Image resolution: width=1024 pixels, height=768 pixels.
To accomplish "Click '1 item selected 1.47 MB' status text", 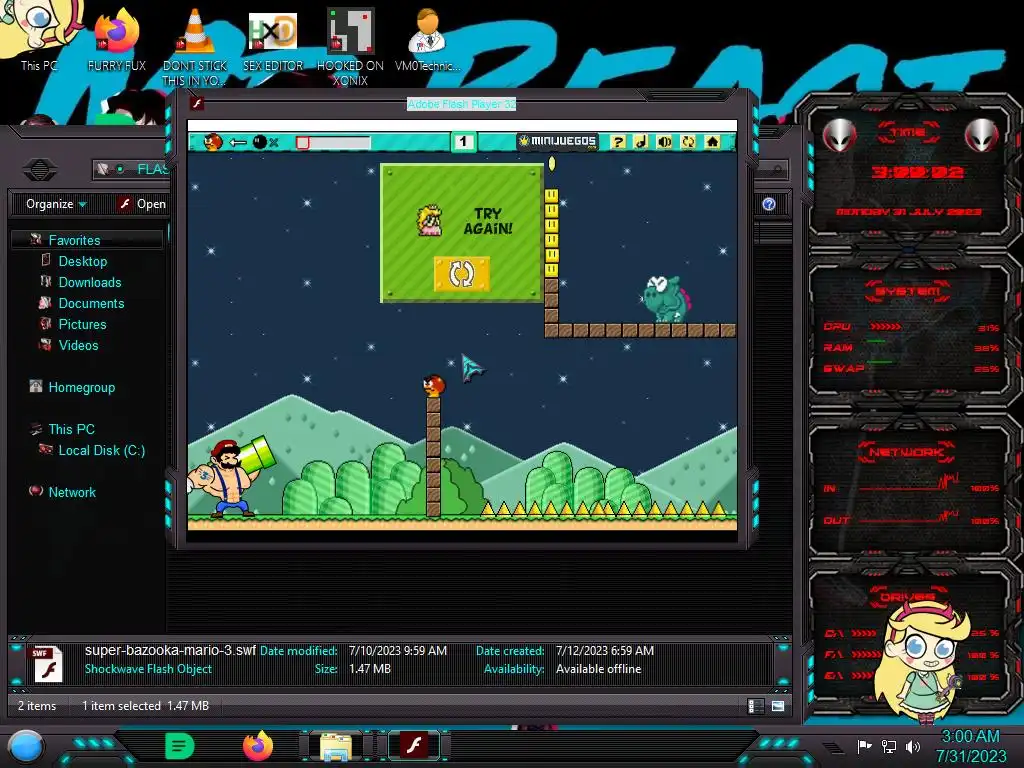I will [x=146, y=705].
